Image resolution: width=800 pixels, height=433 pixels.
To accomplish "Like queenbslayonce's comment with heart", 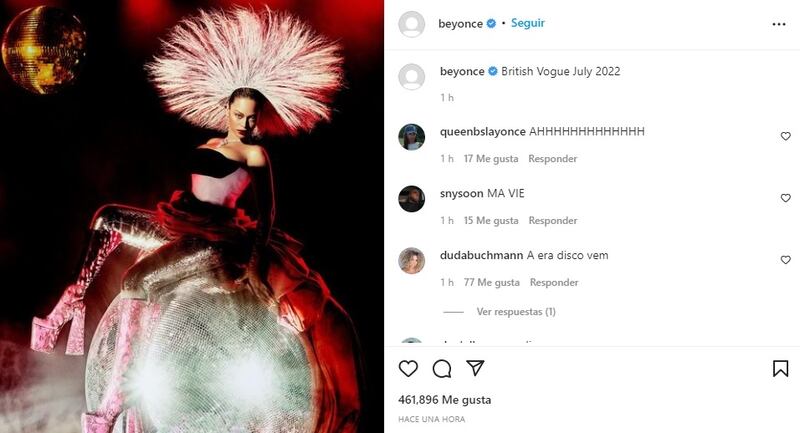I will pos(785,136).
